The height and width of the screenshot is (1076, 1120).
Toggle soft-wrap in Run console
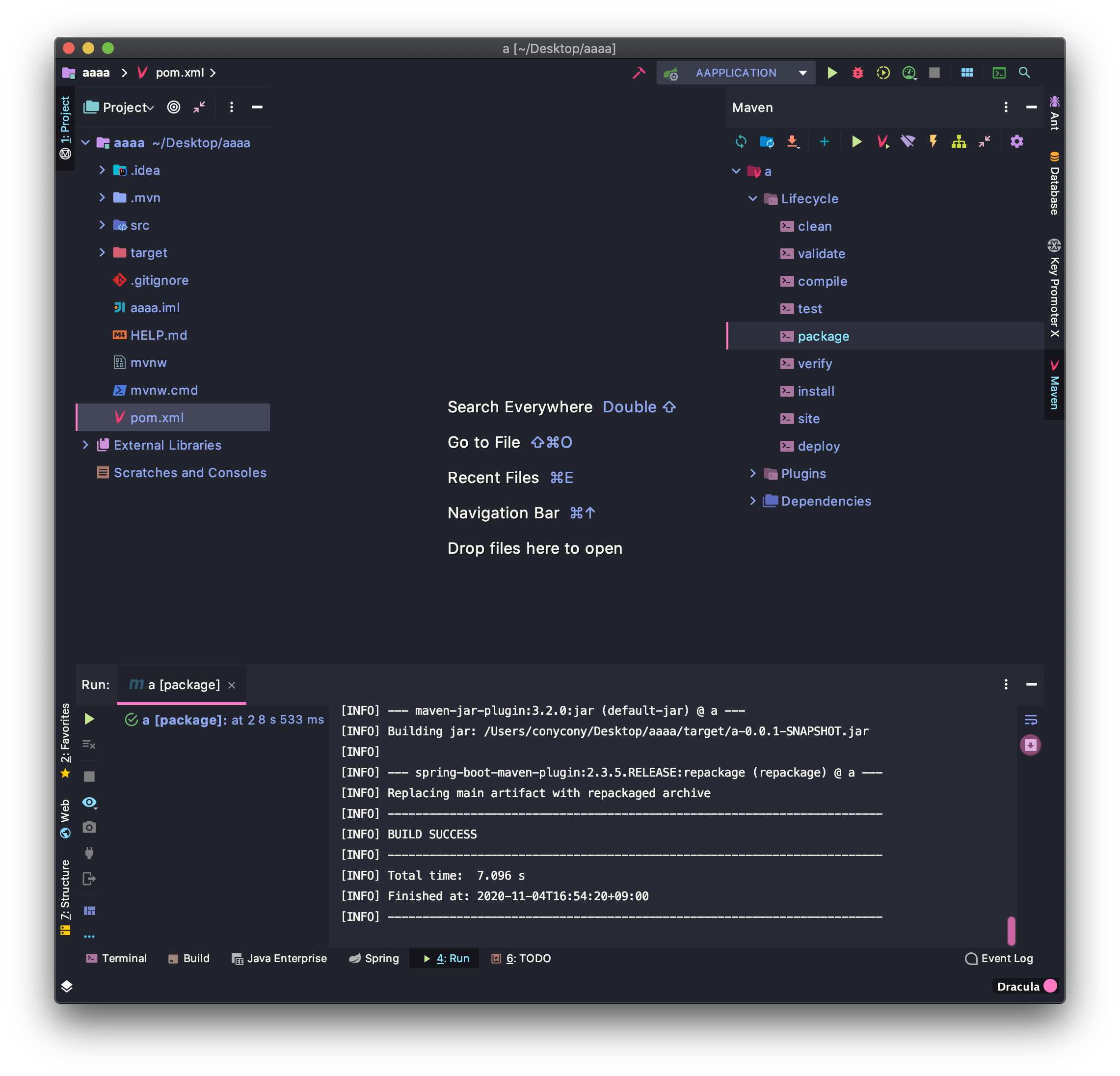[x=1030, y=720]
